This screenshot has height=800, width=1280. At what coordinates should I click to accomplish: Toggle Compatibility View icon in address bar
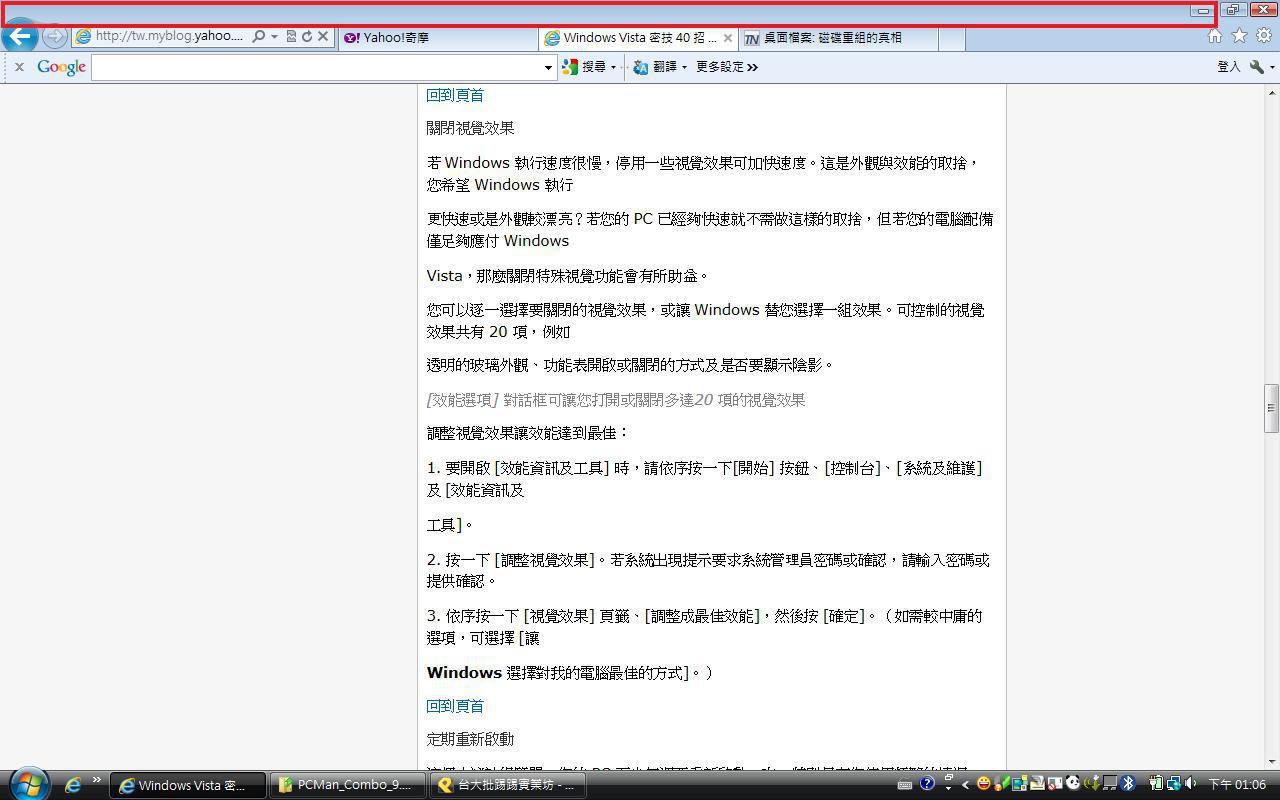point(291,37)
